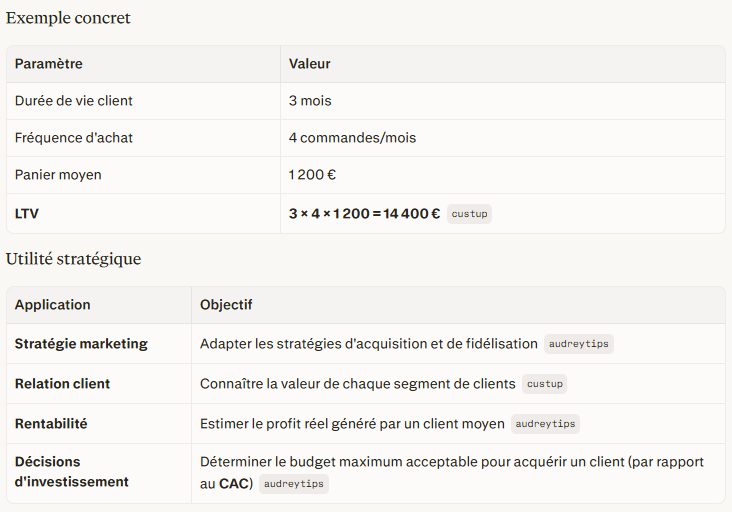
Task: Select the Exemple concret heading
Action: 68,18
